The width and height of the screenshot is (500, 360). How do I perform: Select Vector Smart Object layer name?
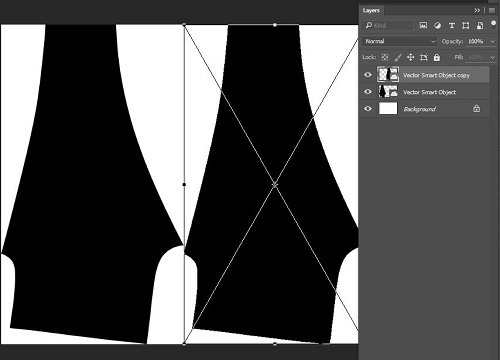pos(429,92)
